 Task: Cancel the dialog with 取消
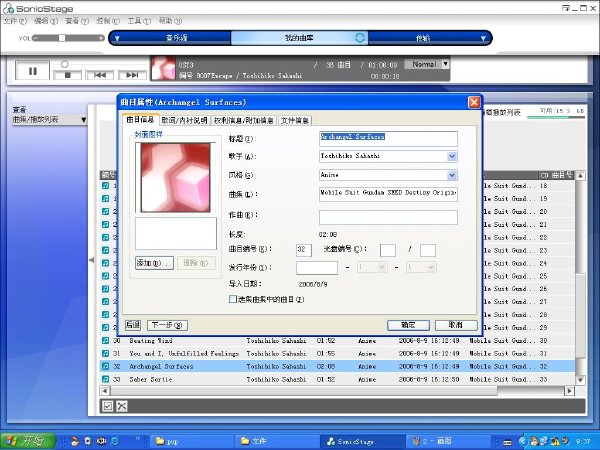456,325
